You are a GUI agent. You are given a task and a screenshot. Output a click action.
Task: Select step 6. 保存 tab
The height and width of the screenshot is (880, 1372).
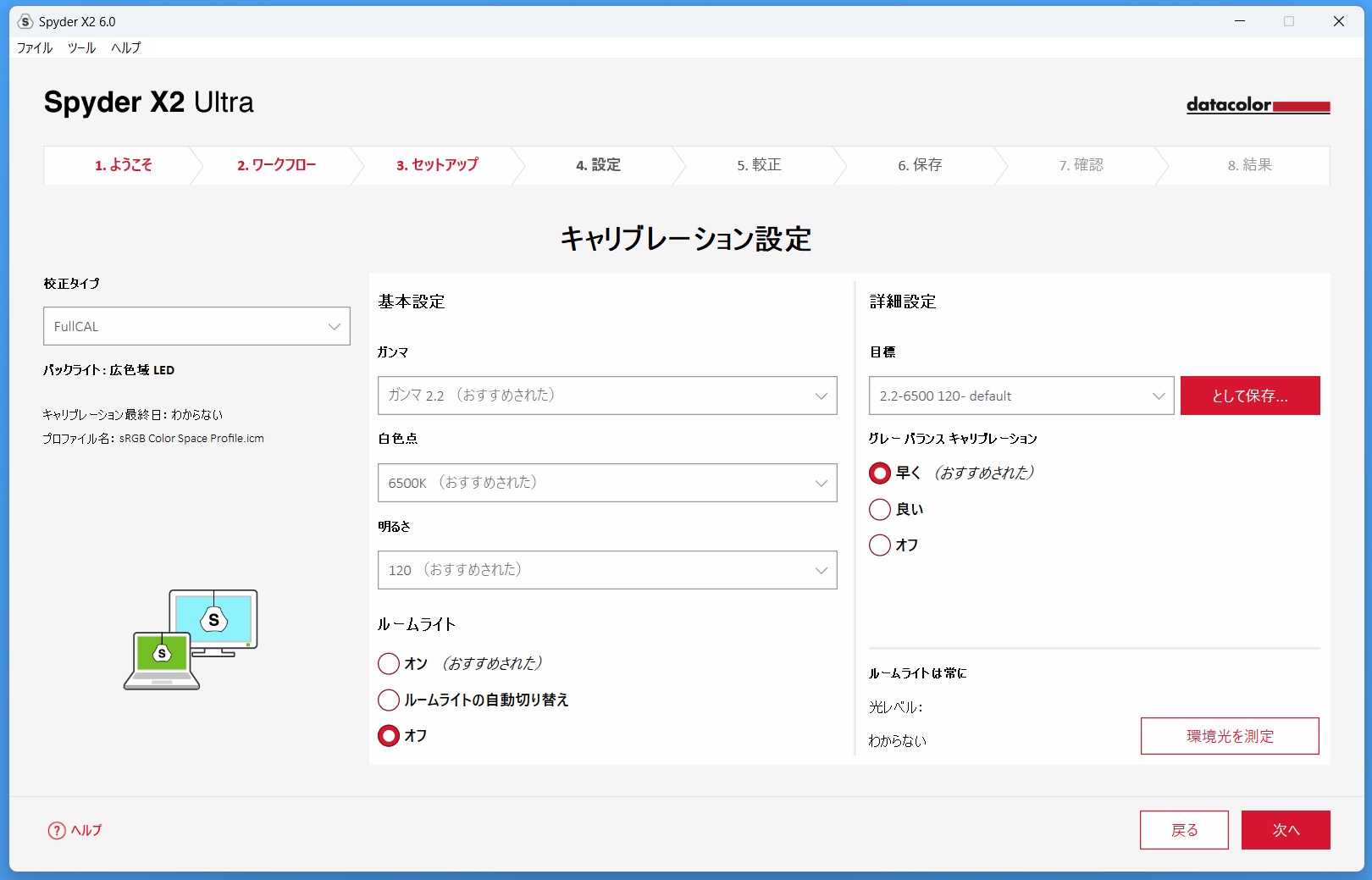tap(920, 165)
